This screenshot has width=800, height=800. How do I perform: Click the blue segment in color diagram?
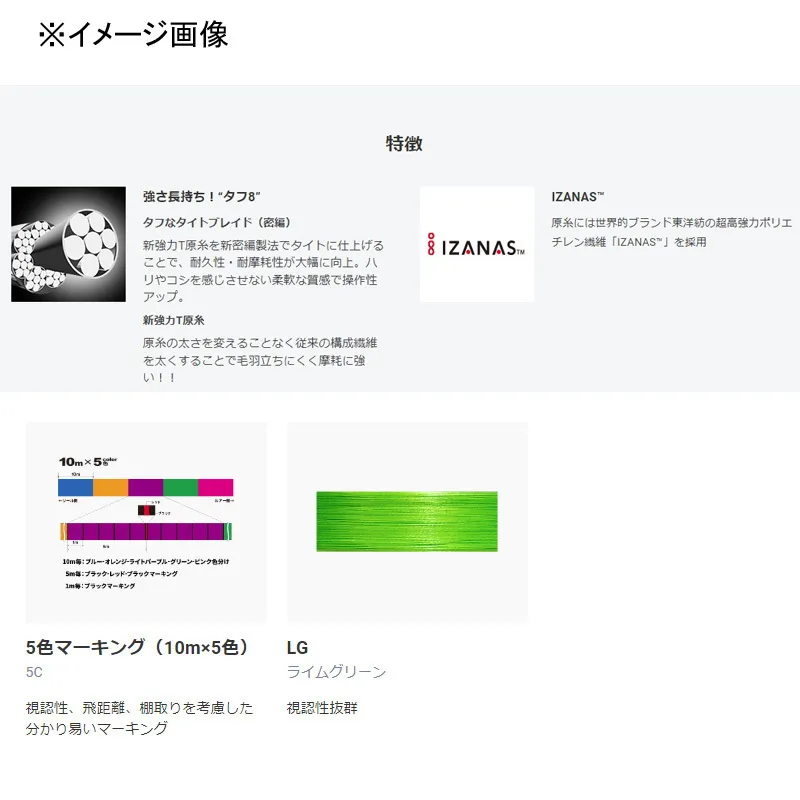point(75,487)
